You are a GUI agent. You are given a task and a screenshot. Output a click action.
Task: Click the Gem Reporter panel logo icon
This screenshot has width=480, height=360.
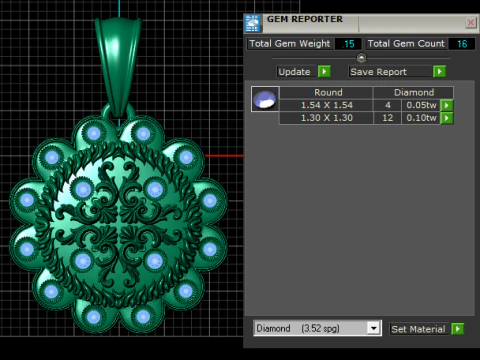pyautogui.click(x=252, y=23)
